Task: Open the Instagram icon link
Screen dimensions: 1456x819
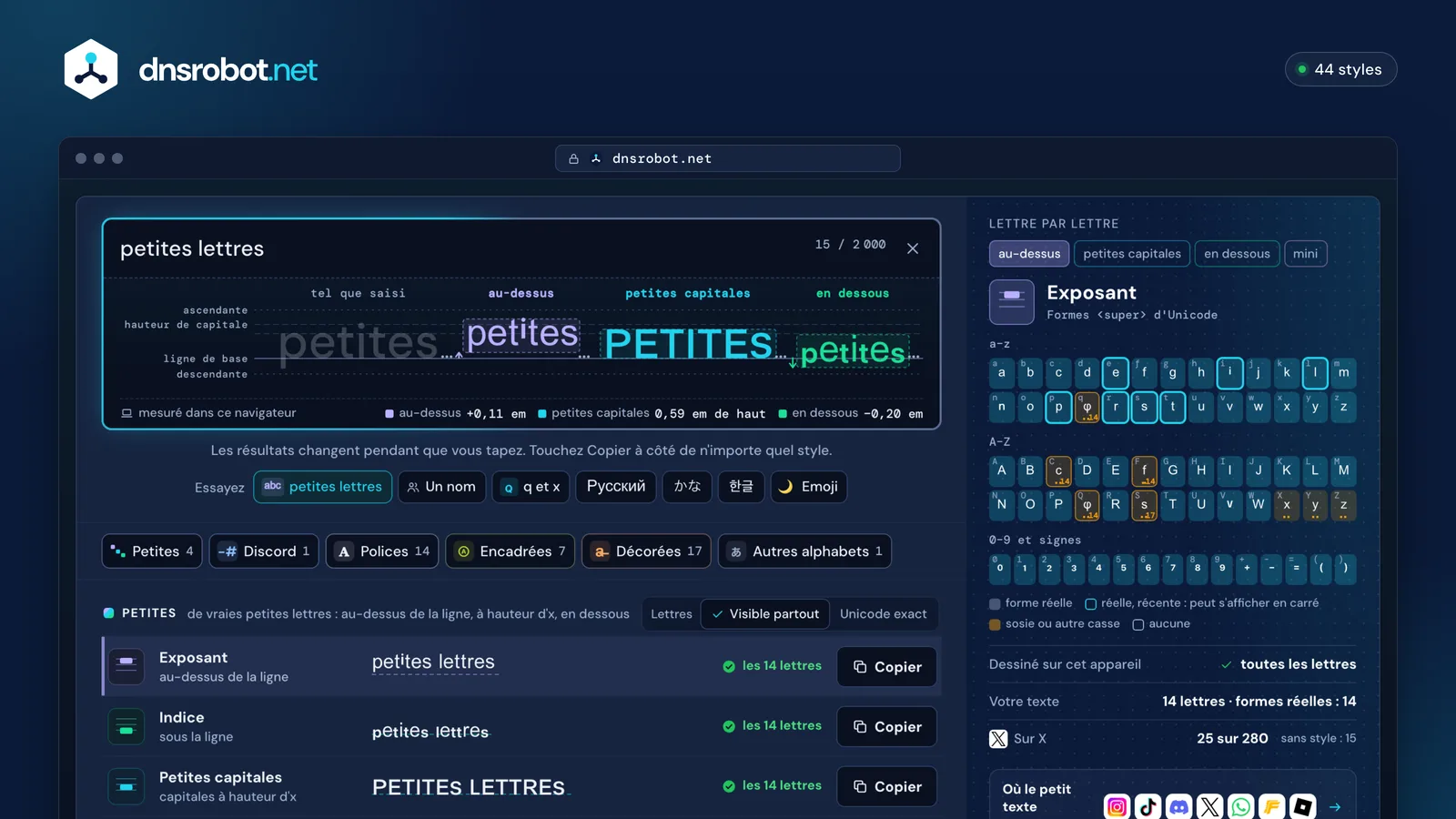Action: click(1117, 806)
